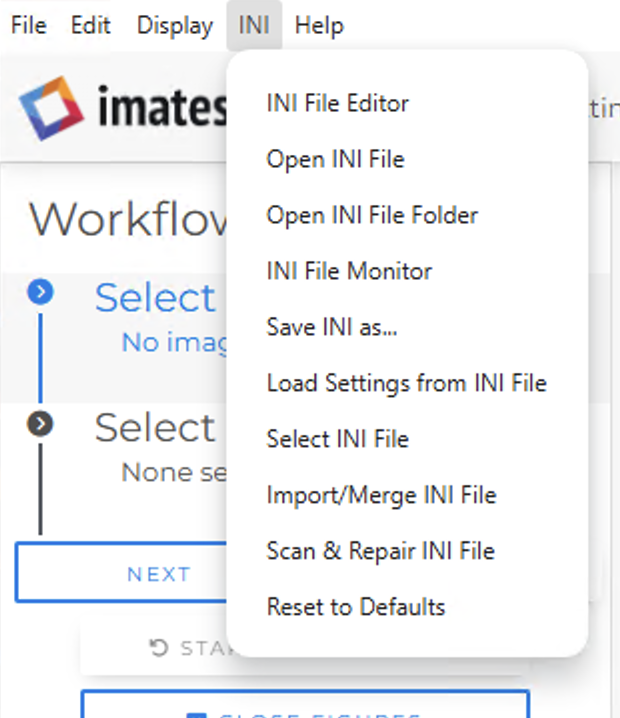The width and height of the screenshot is (620, 718).
Task: Select Reset to Defaults
Action: pyautogui.click(x=355, y=607)
